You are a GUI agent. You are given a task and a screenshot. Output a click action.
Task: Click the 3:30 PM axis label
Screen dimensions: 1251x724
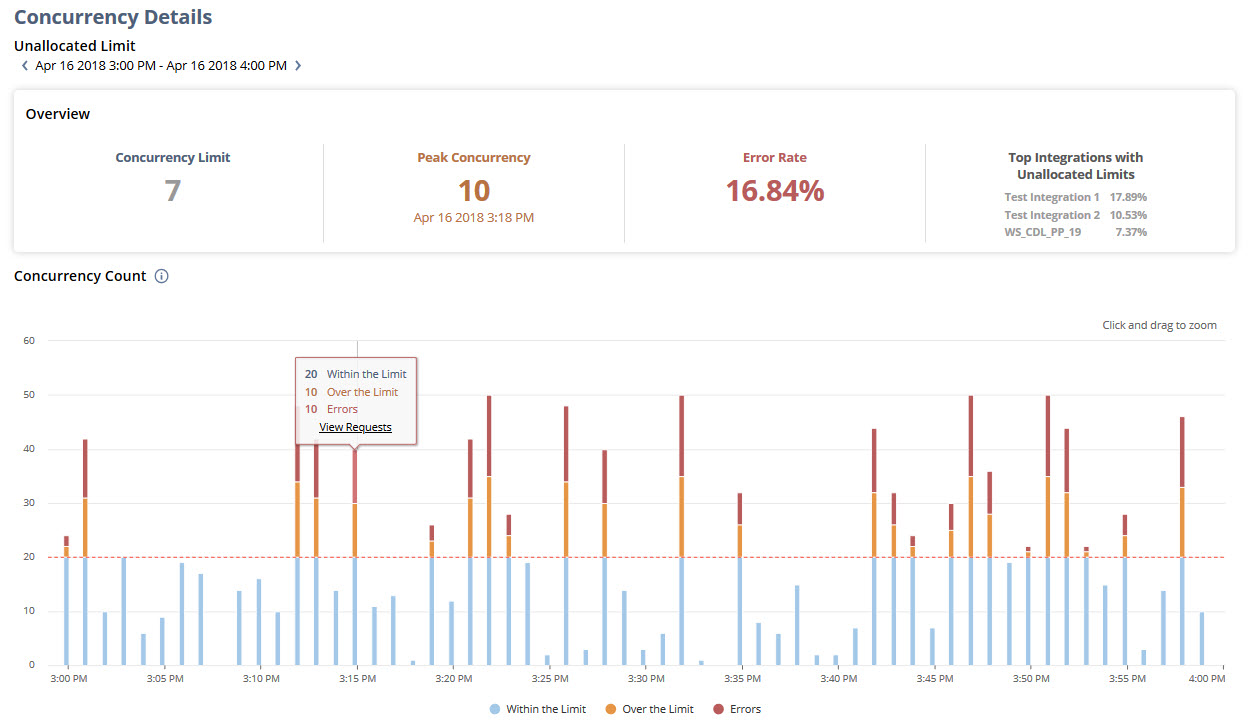click(x=646, y=679)
